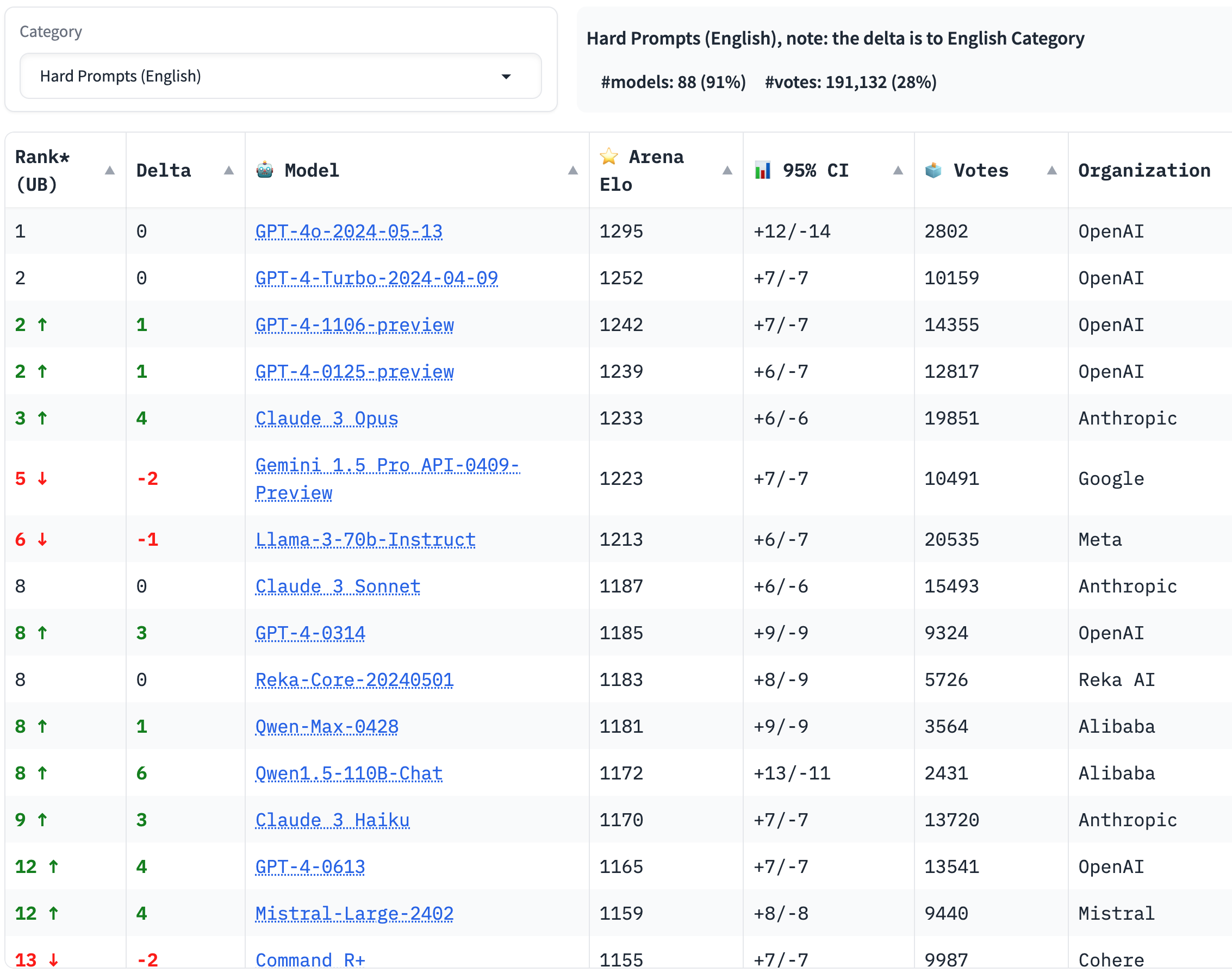The width and height of the screenshot is (1232, 973).
Task: Sort Arena Elo column with triangle icon
Action: 727,170
